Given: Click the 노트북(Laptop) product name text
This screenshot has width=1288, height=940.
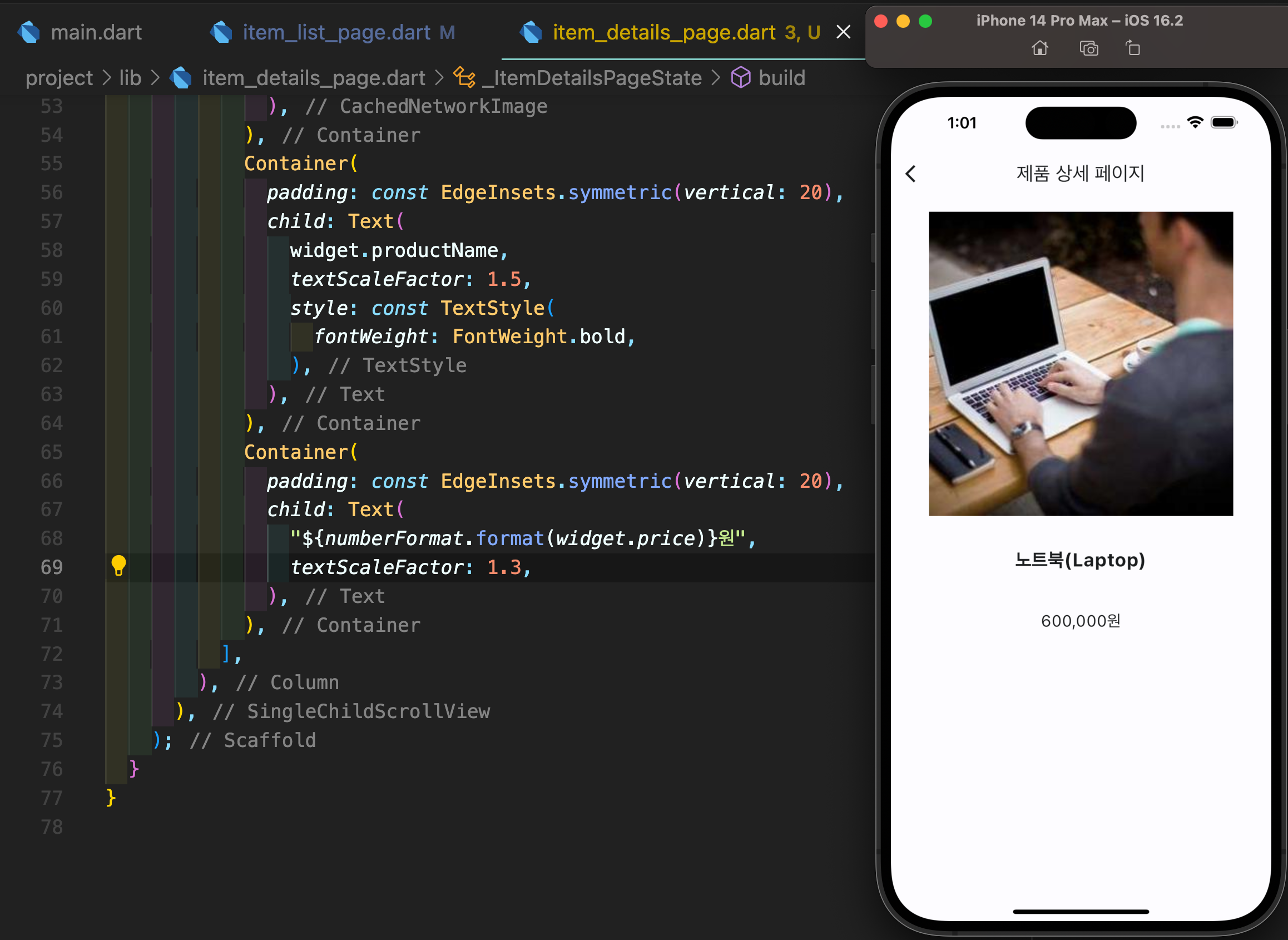Looking at the screenshot, I should tap(1079, 560).
